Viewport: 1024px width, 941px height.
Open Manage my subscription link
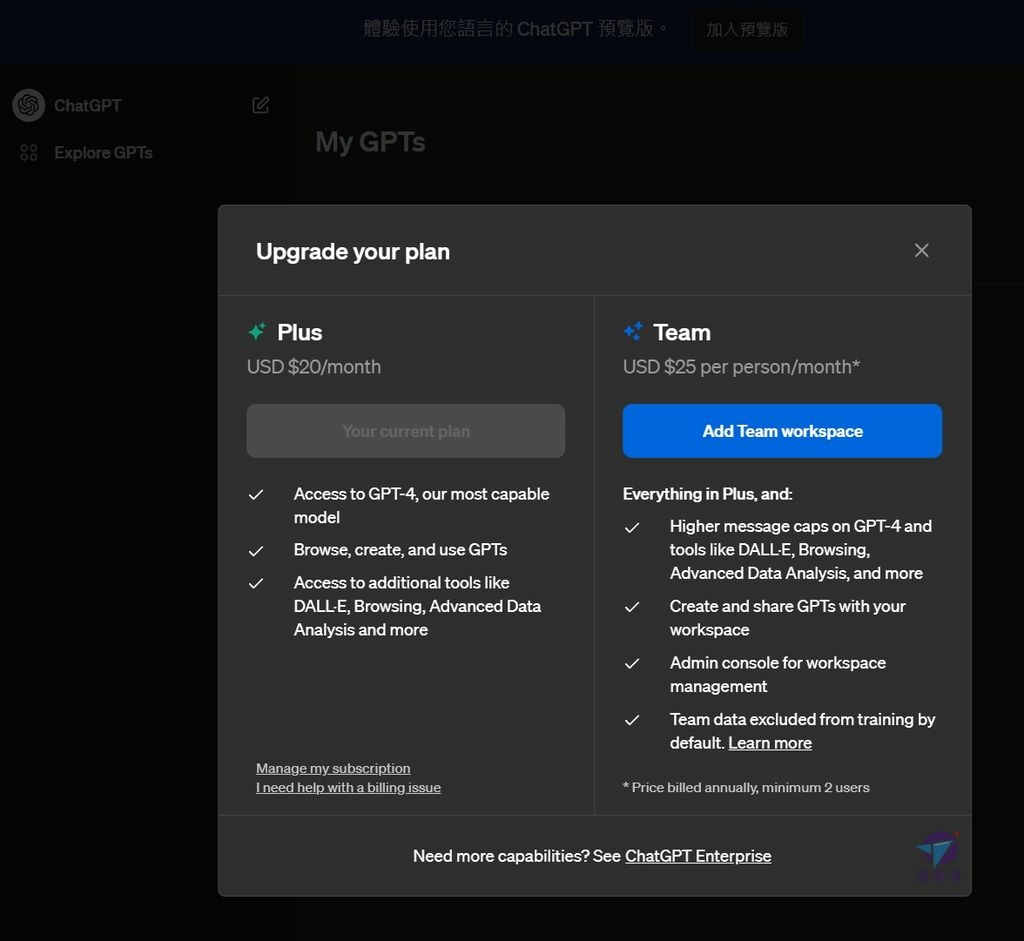(x=333, y=768)
